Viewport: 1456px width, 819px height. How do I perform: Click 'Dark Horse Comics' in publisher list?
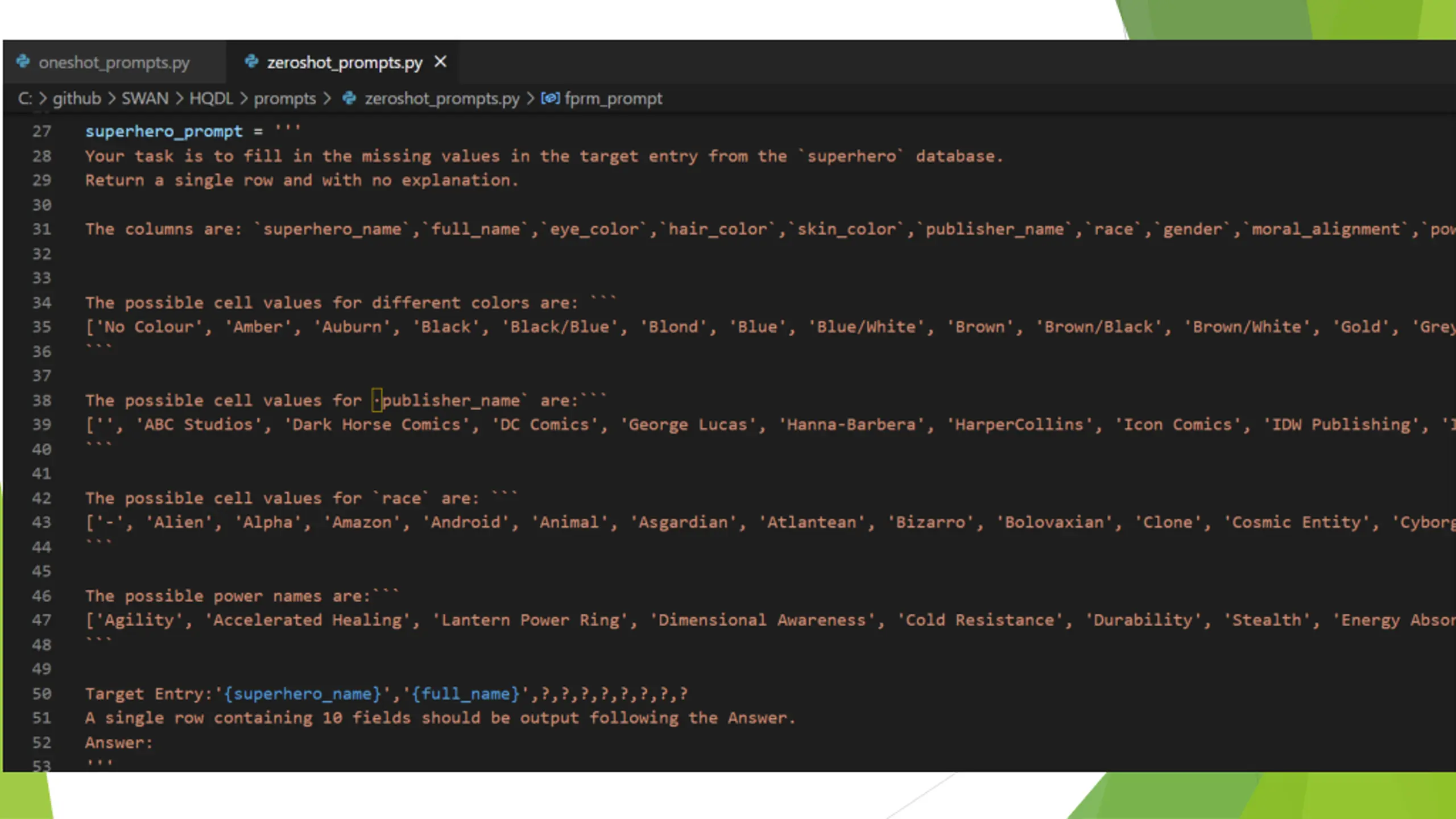tap(376, 425)
